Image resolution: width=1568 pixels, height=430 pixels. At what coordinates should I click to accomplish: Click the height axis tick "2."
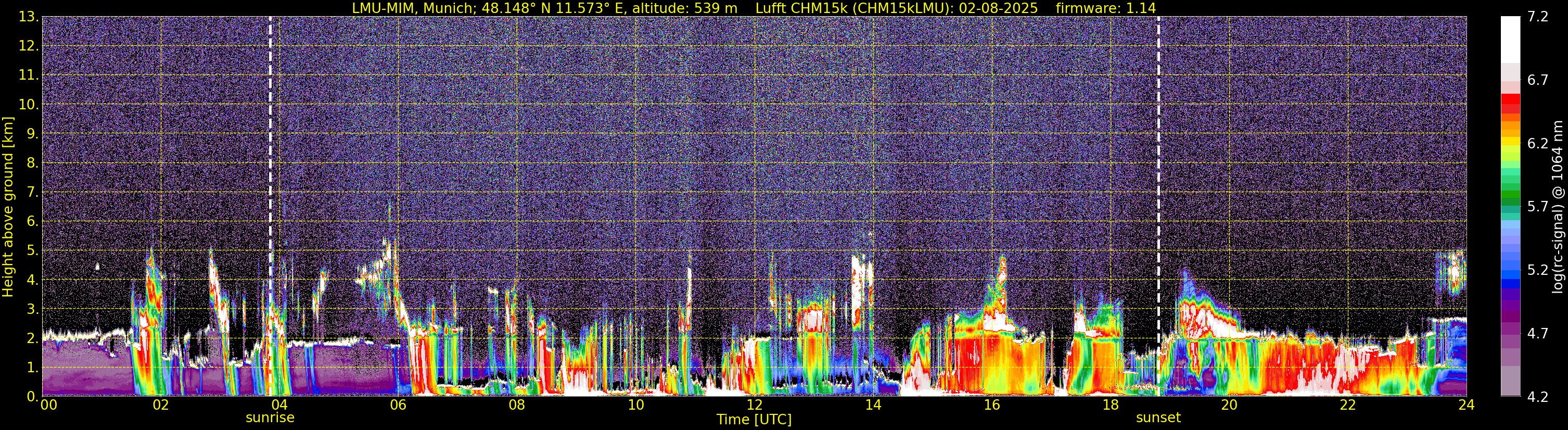tap(32, 338)
